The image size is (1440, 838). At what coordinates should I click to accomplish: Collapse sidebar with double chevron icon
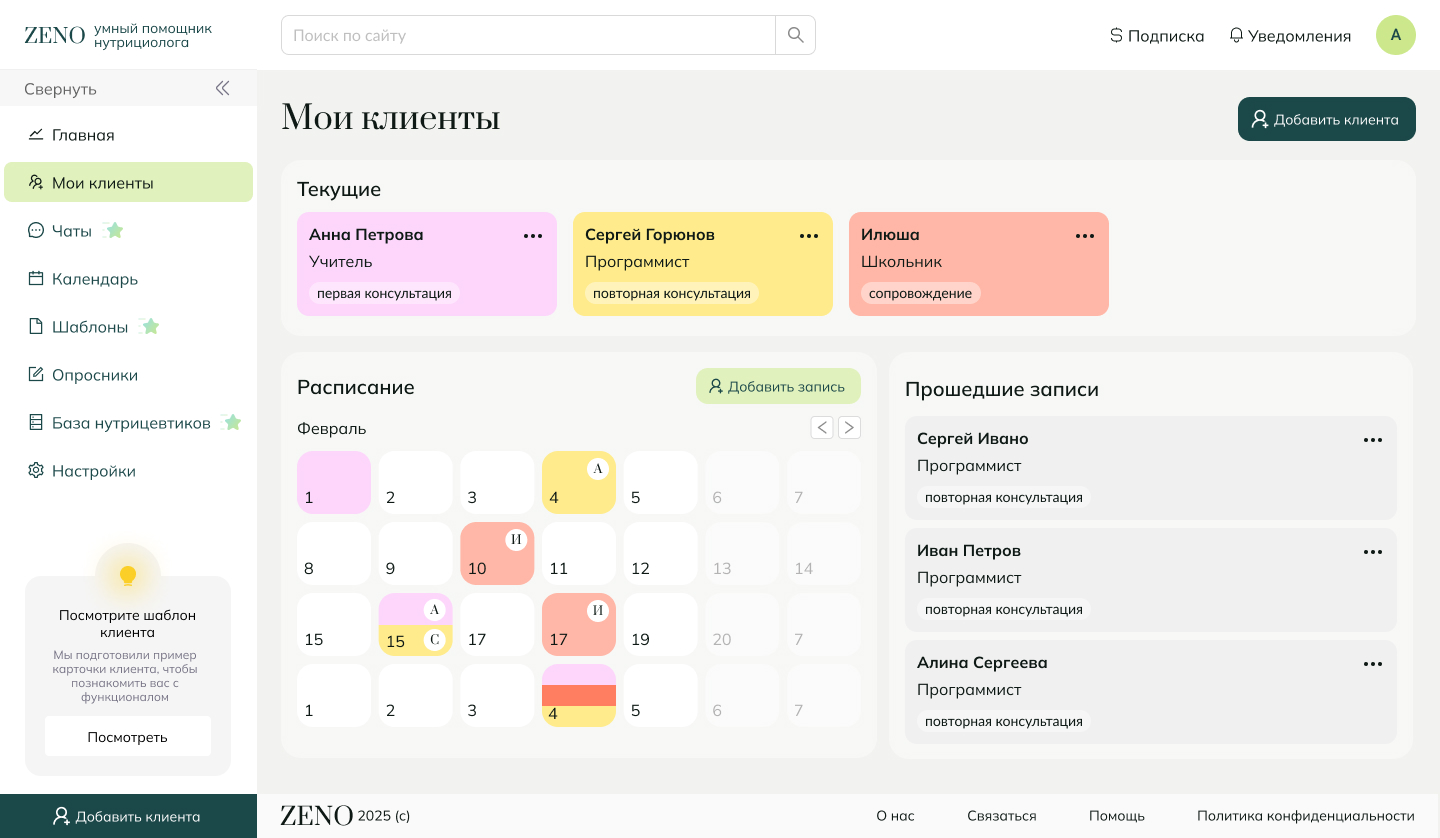(x=222, y=88)
